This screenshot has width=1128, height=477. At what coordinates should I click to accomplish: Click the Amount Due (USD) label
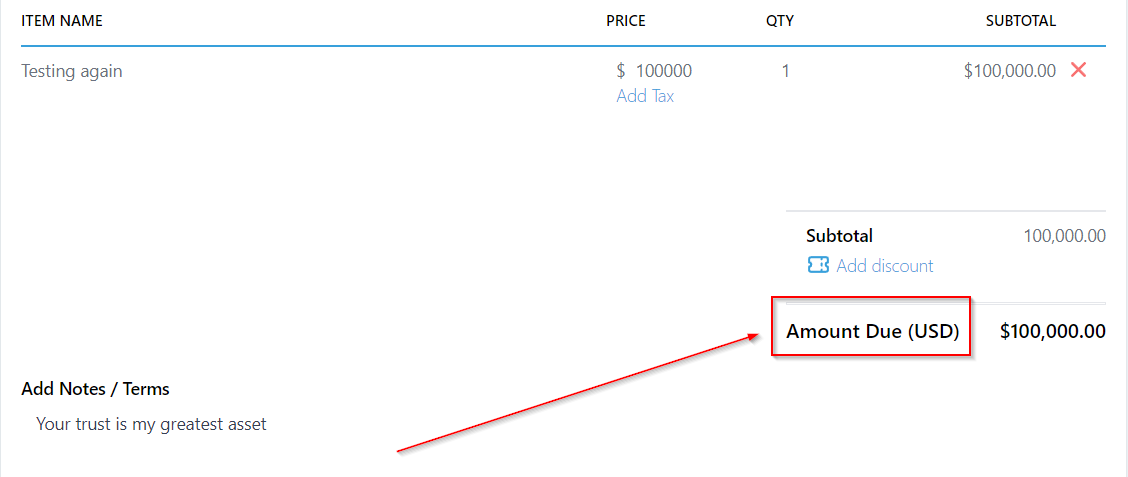[873, 331]
